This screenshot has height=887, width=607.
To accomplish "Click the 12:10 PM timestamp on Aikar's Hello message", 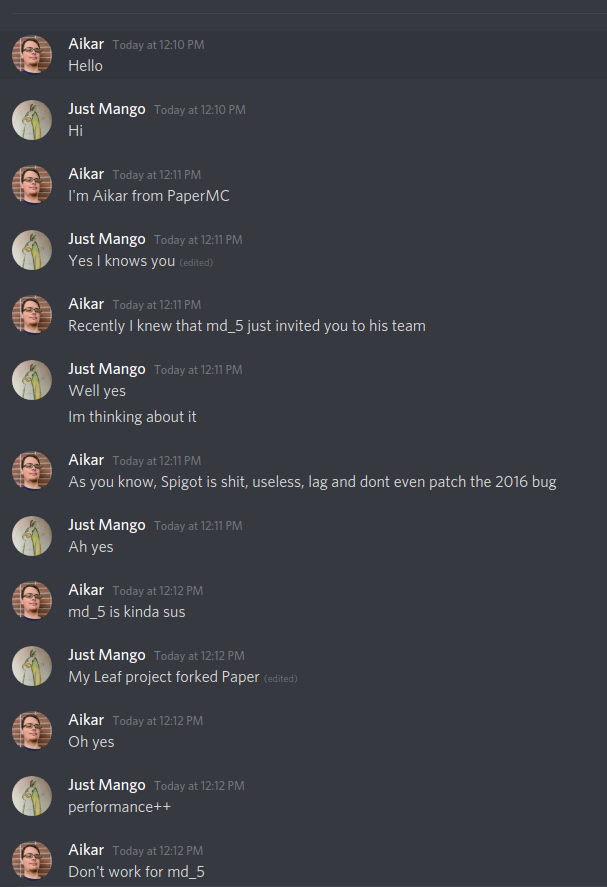I will point(158,45).
